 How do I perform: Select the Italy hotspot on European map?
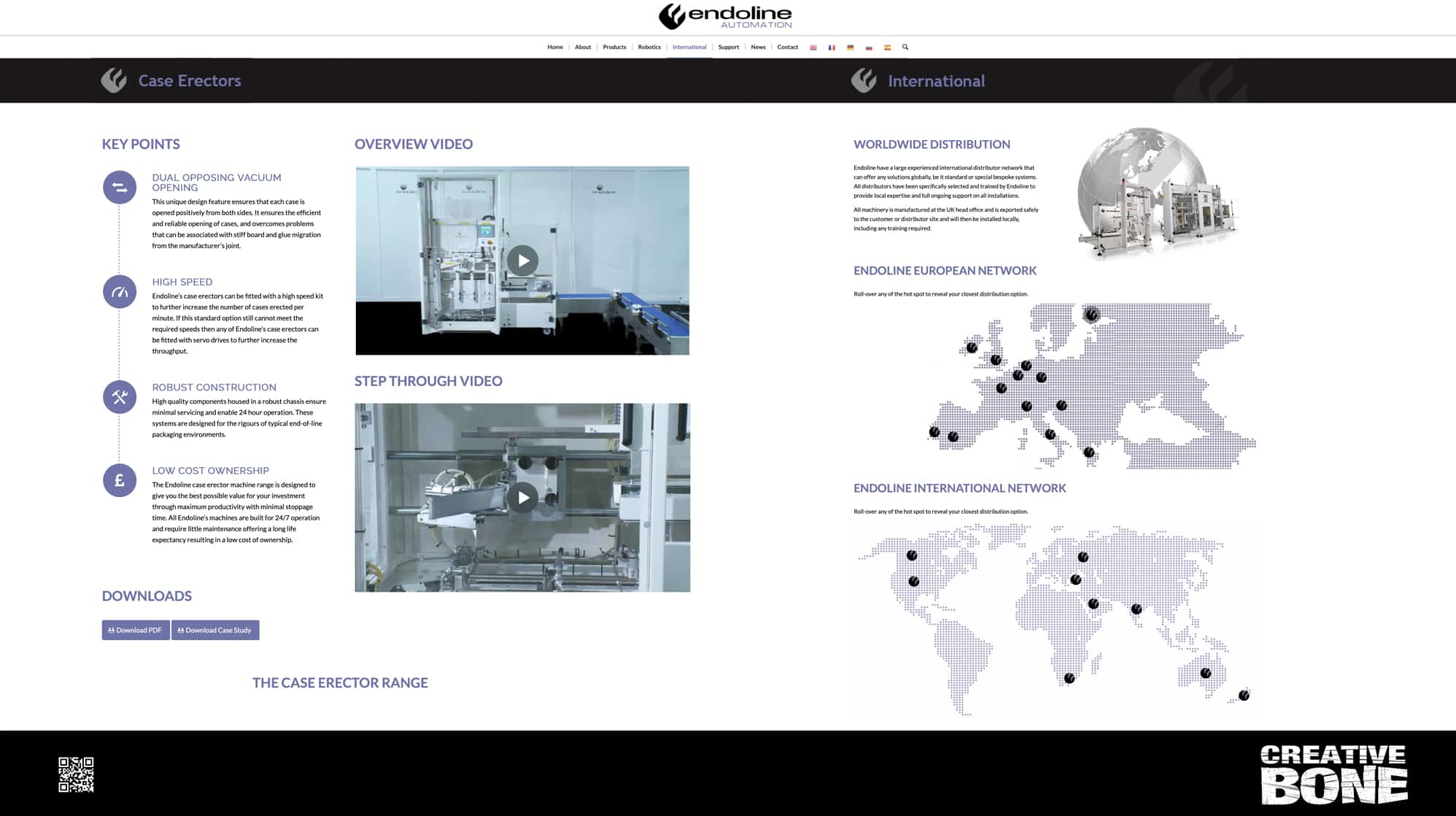pyautogui.click(x=1050, y=434)
